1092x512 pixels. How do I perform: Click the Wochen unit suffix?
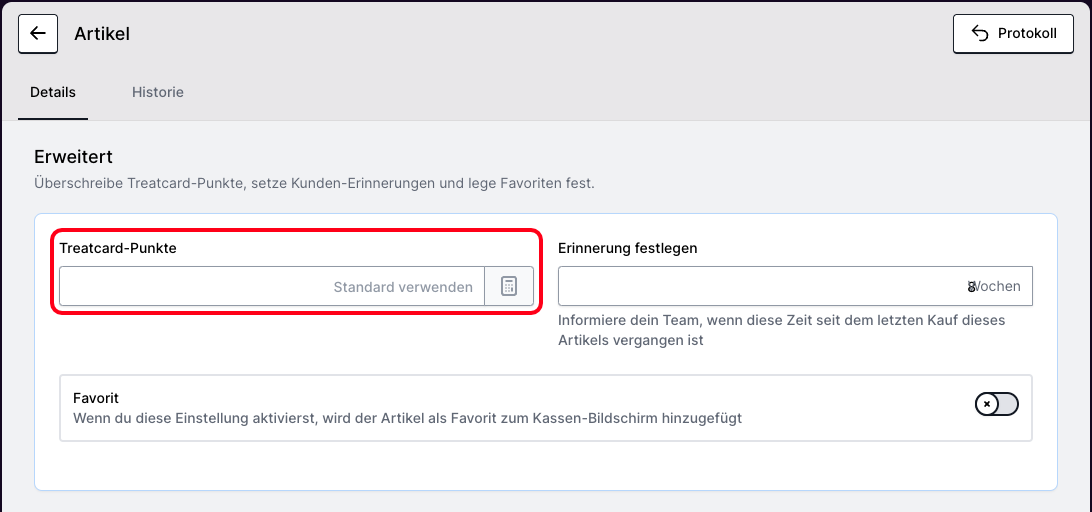998,286
